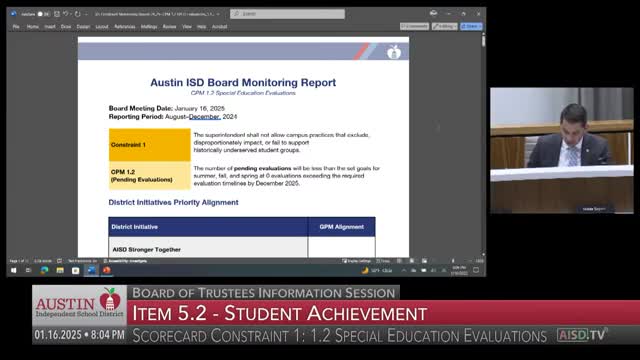Open the References ribbon tab
Screen dimensions: 640x360
pyautogui.click(x=124, y=27)
